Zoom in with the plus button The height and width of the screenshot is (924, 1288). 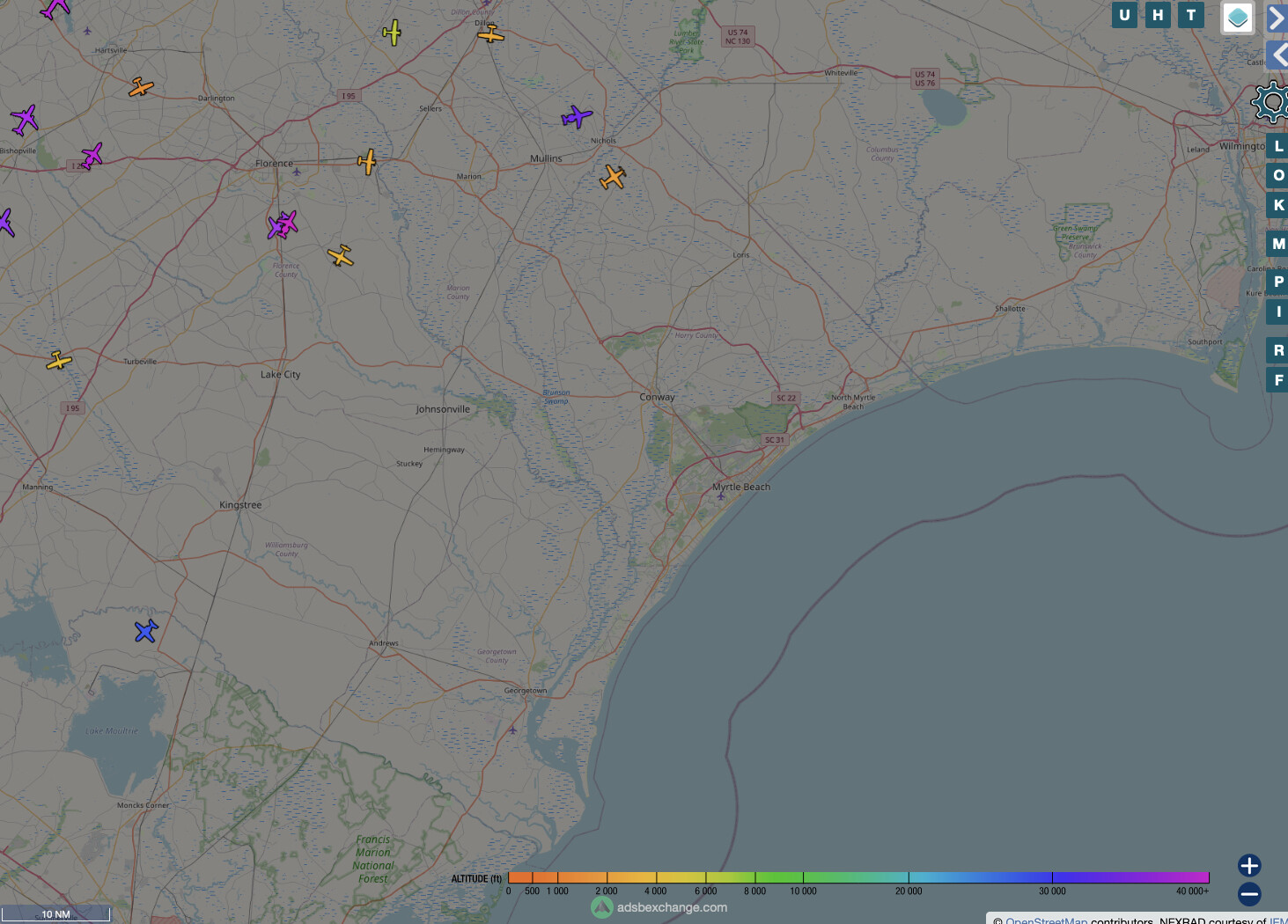tap(1248, 865)
